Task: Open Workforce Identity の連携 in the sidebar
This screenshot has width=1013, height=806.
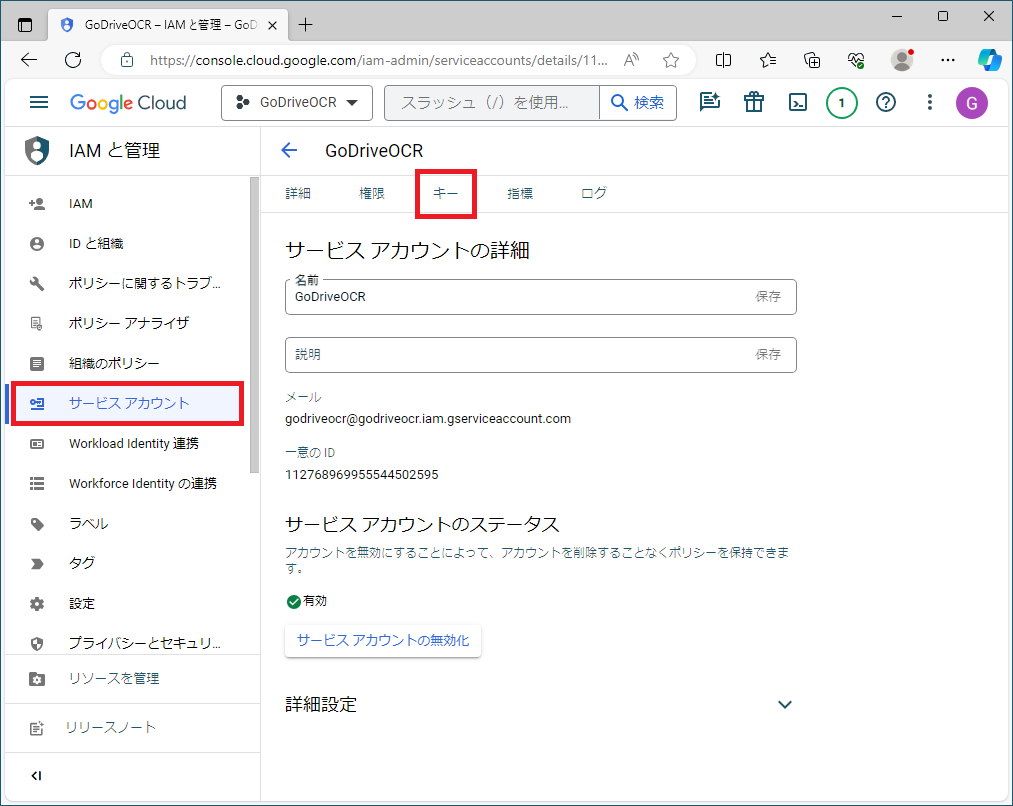Action: tap(126, 484)
